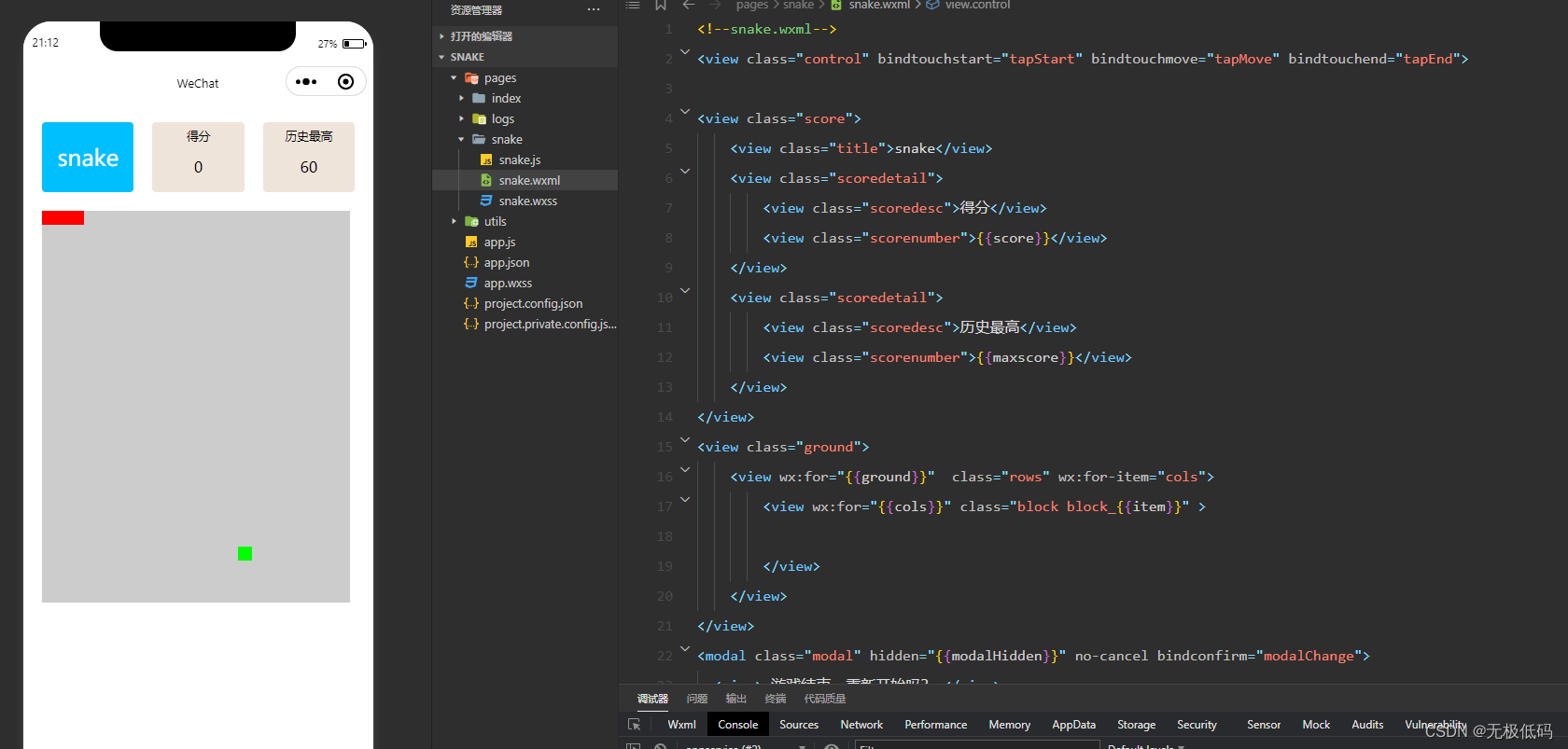Image resolution: width=1568 pixels, height=749 pixels.
Task: Switch to the 调试器 tab
Action: [x=652, y=699]
